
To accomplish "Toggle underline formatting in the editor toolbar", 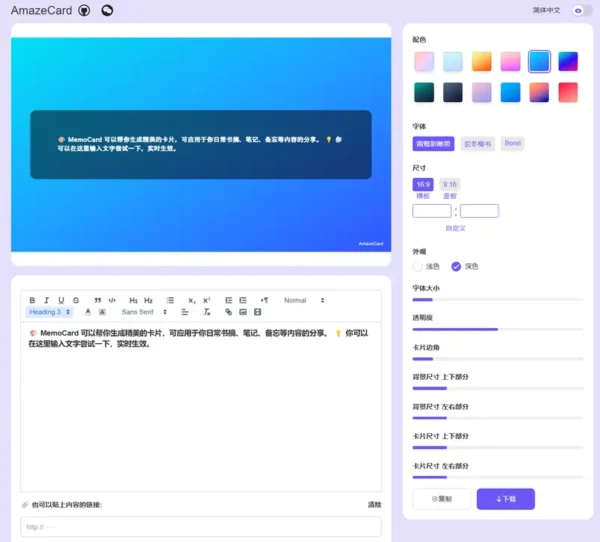I will click(61, 300).
